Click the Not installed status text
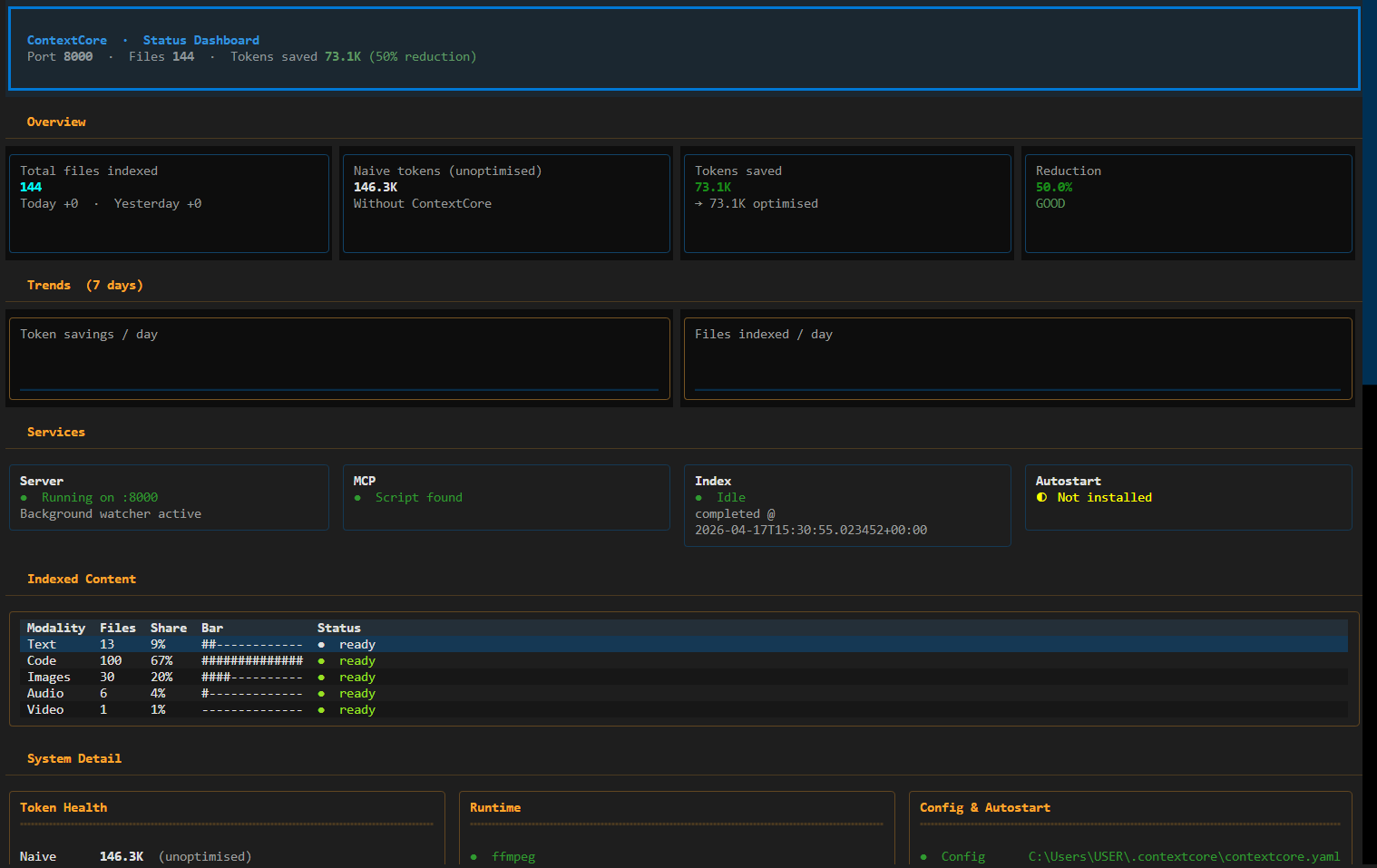Screen dimensions: 1377x868 point(1105,497)
